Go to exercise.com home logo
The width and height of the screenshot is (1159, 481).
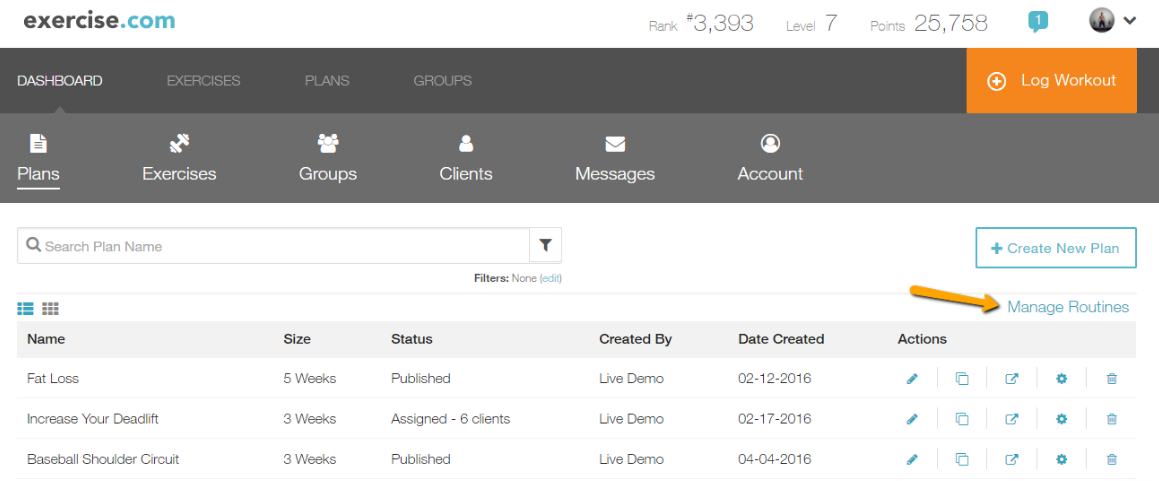[99, 20]
